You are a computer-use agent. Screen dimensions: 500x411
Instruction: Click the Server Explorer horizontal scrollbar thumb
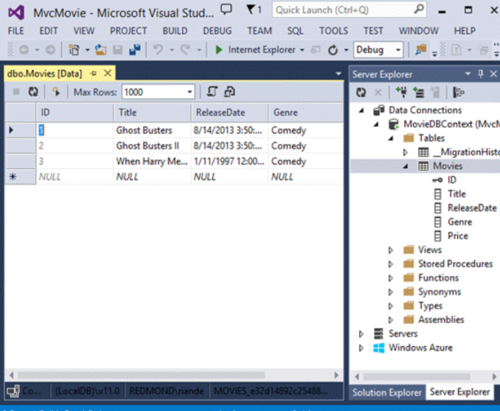[x=417, y=377]
